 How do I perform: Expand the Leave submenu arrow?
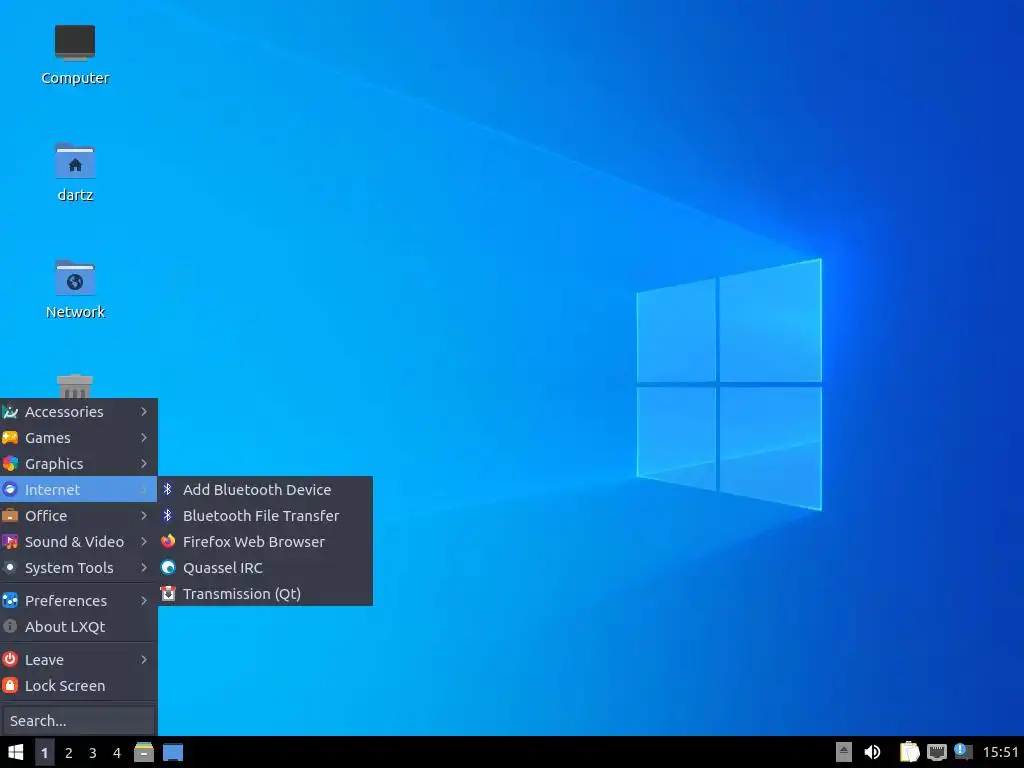click(144, 660)
